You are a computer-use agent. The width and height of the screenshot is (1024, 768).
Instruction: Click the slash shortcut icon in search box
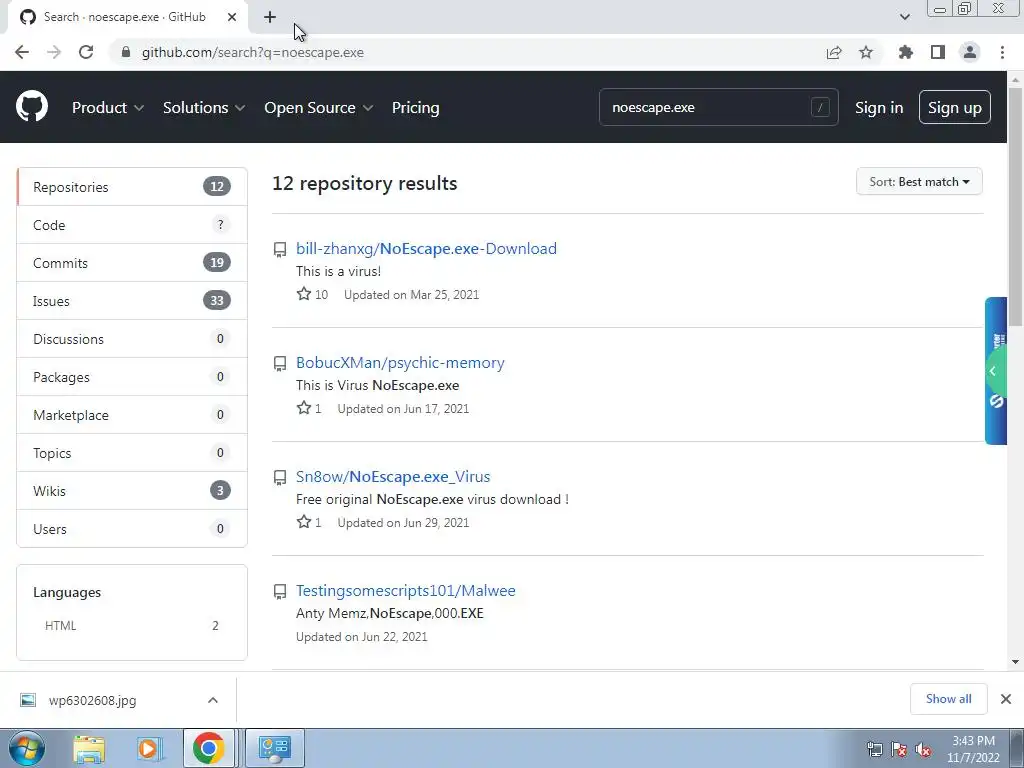pyautogui.click(x=820, y=107)
